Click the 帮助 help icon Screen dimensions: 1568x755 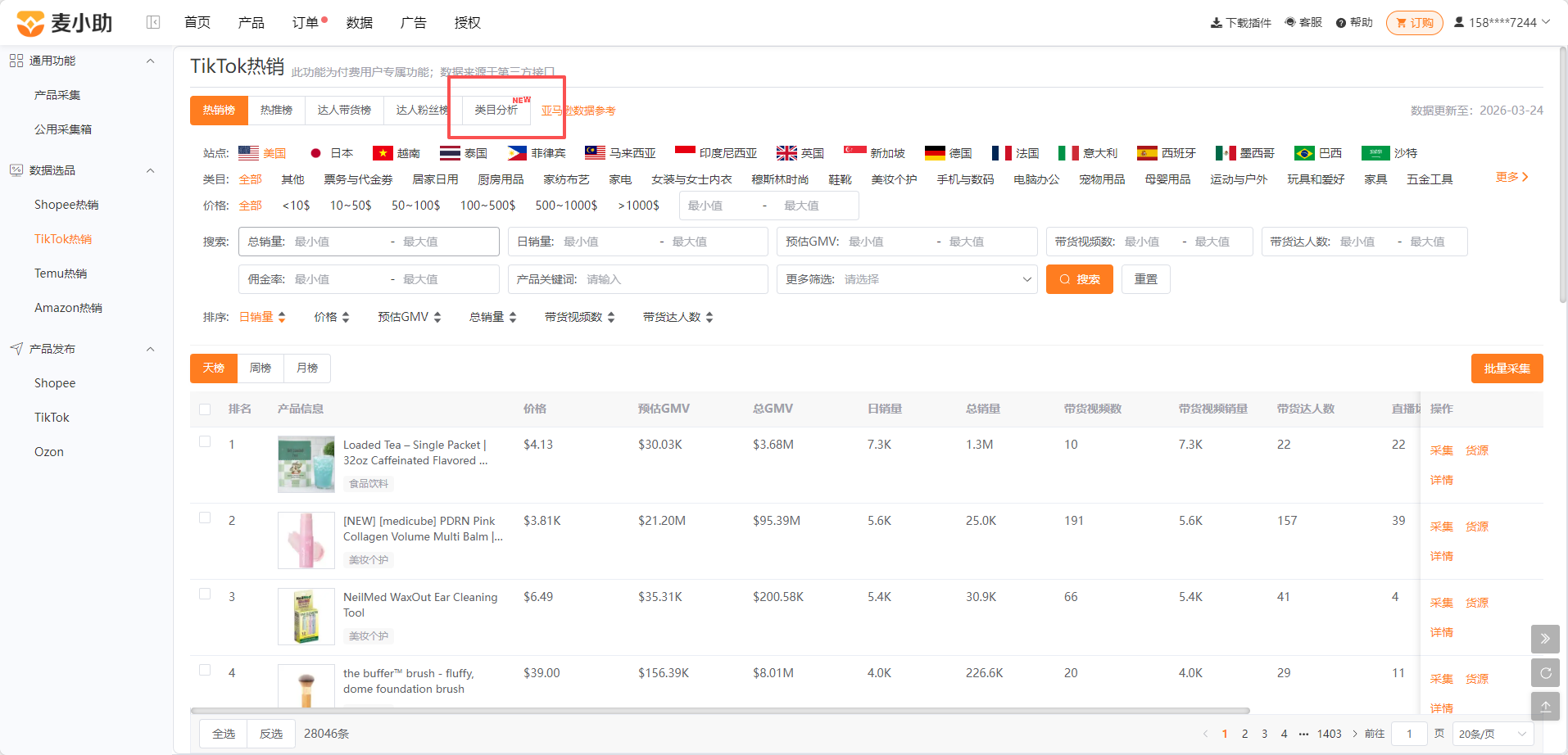[1341, 23]
